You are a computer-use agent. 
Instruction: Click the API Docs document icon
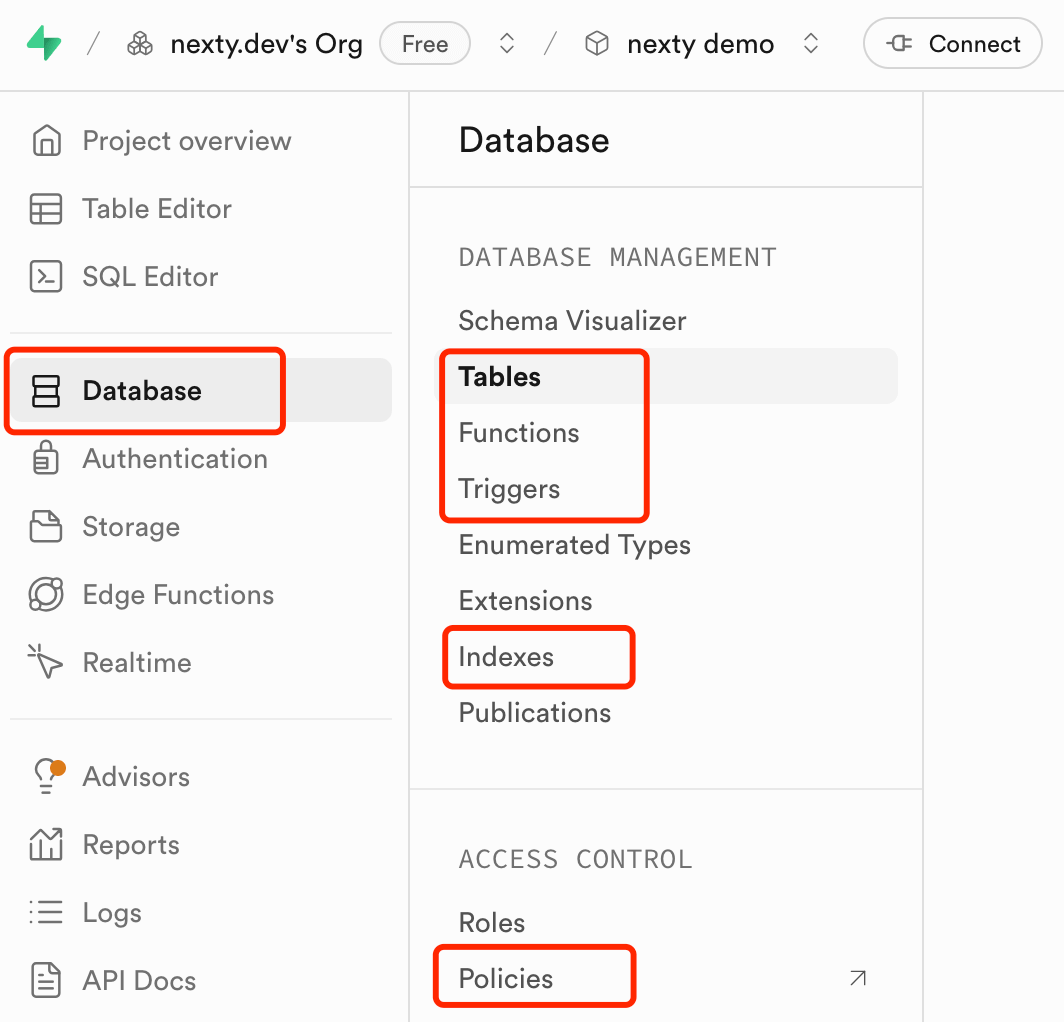(x=46, y=980)
